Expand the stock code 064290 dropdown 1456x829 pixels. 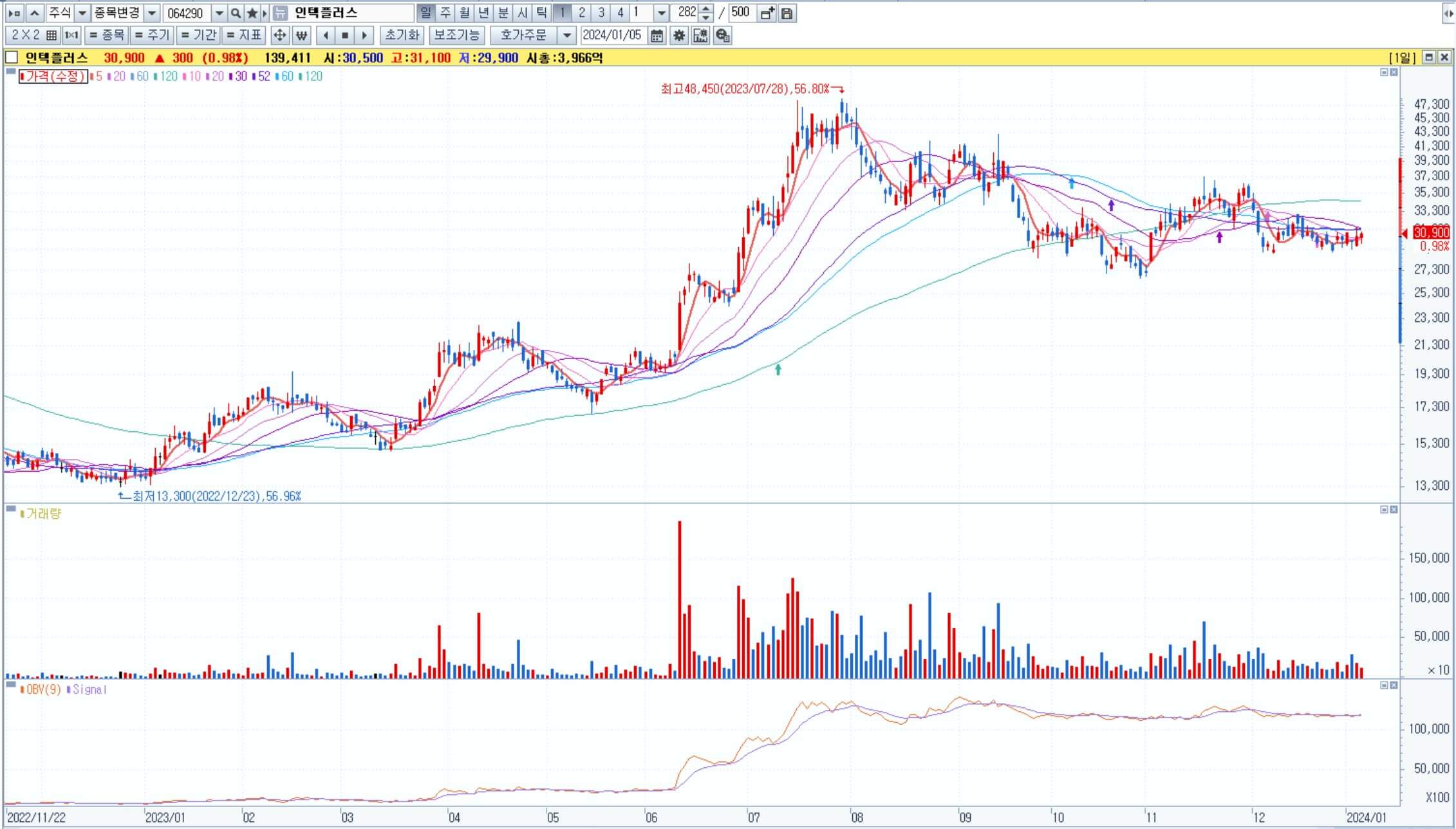[219, 13]
